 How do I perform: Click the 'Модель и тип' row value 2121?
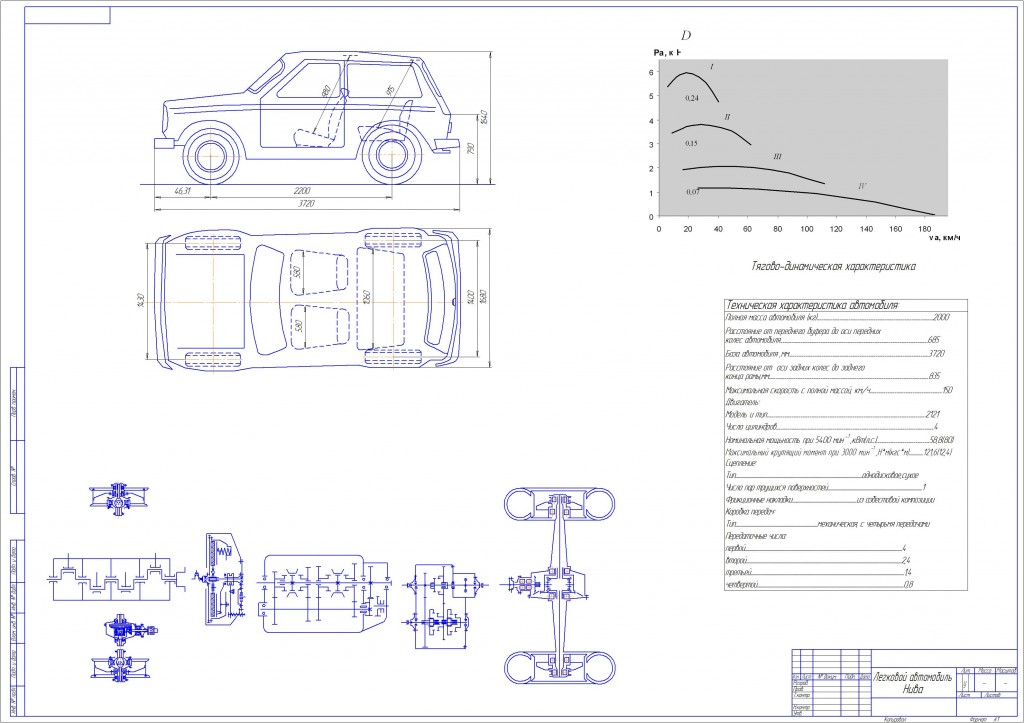[933, 414]
